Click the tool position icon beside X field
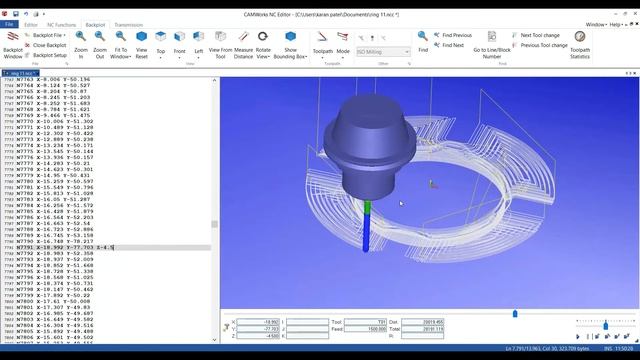 tap(226, 327)
